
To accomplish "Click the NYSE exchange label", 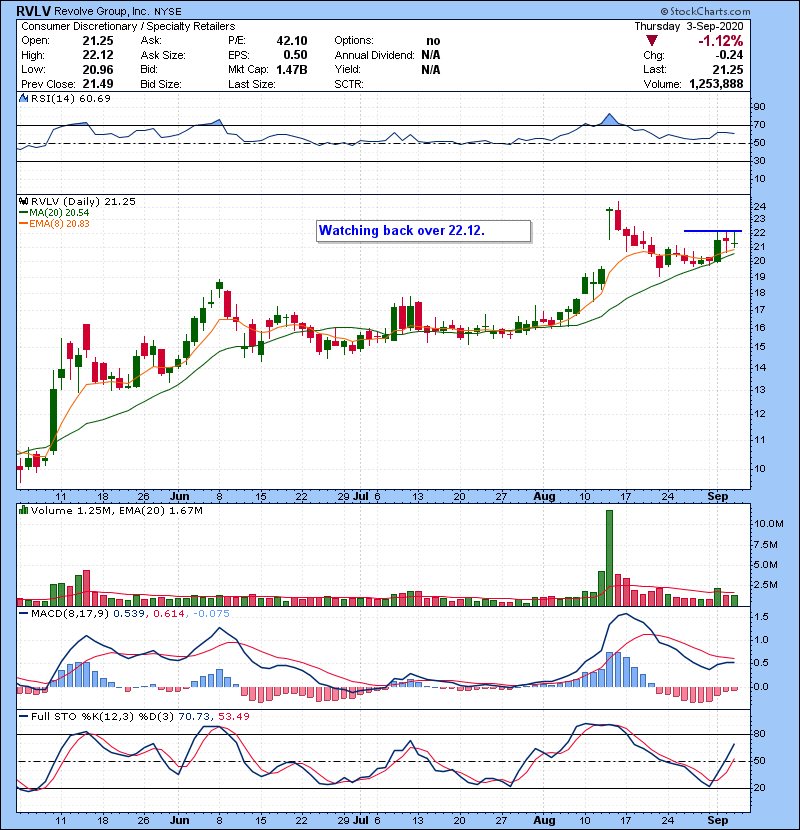I will (167, 12).
